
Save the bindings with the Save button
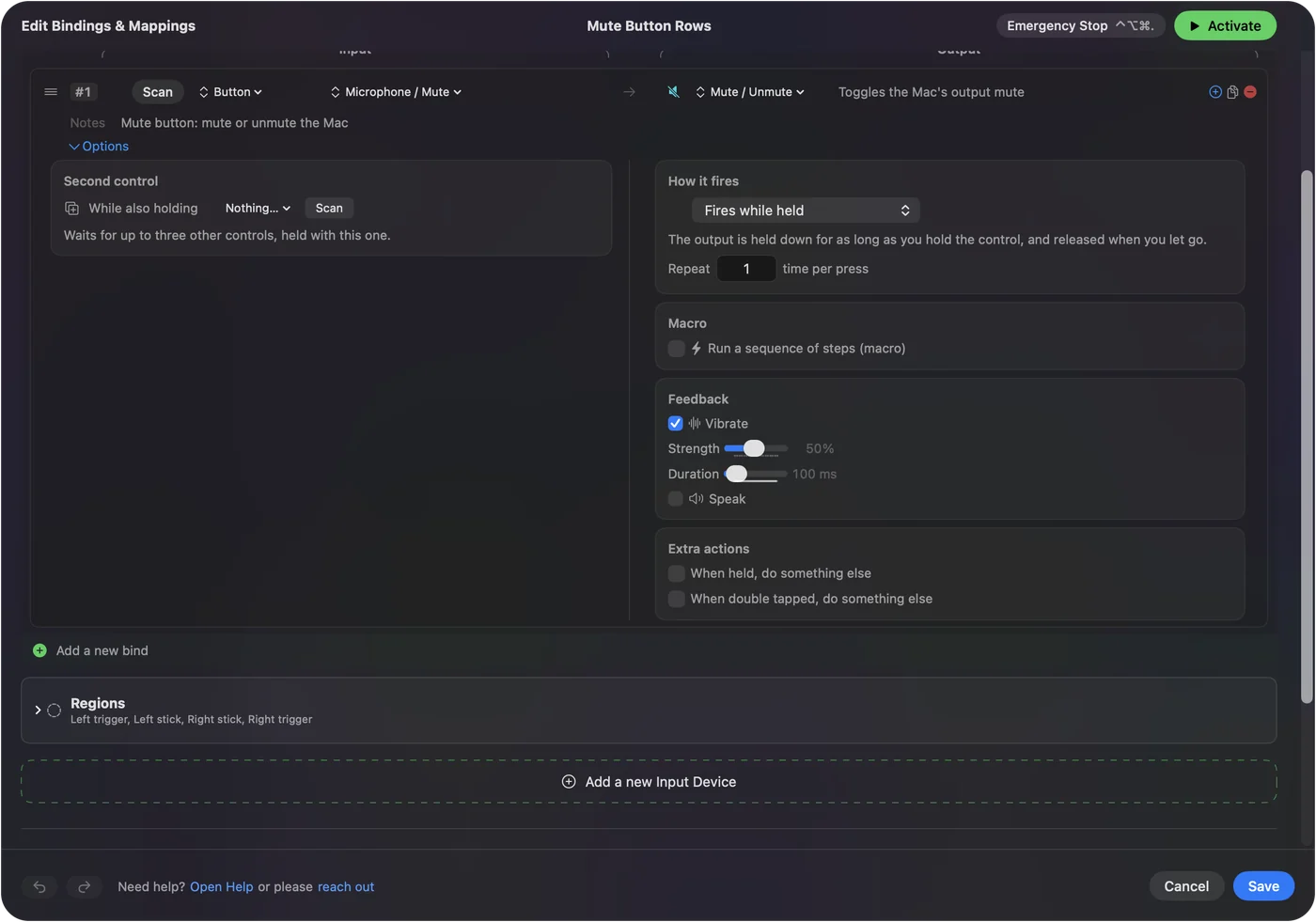[x=1263, y=886]
